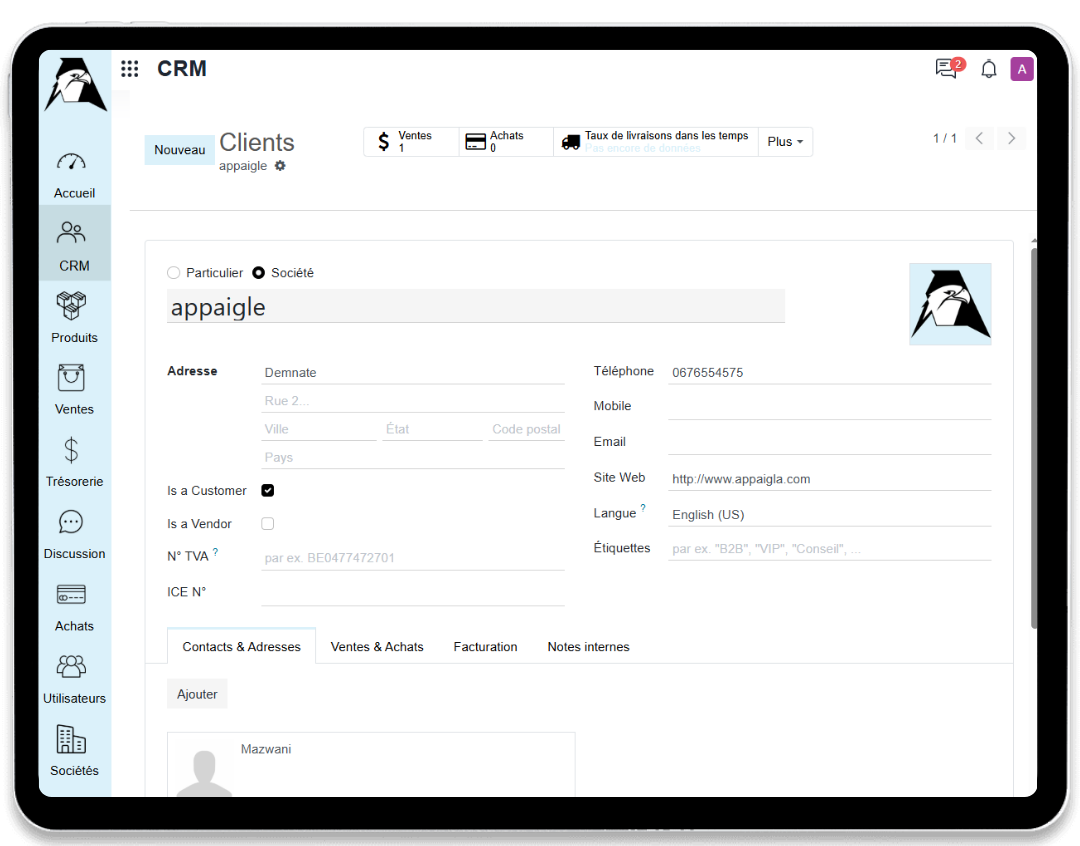Click the gear icon next to appaigle
The image size is (1080, 846).
tap(280, 165)
